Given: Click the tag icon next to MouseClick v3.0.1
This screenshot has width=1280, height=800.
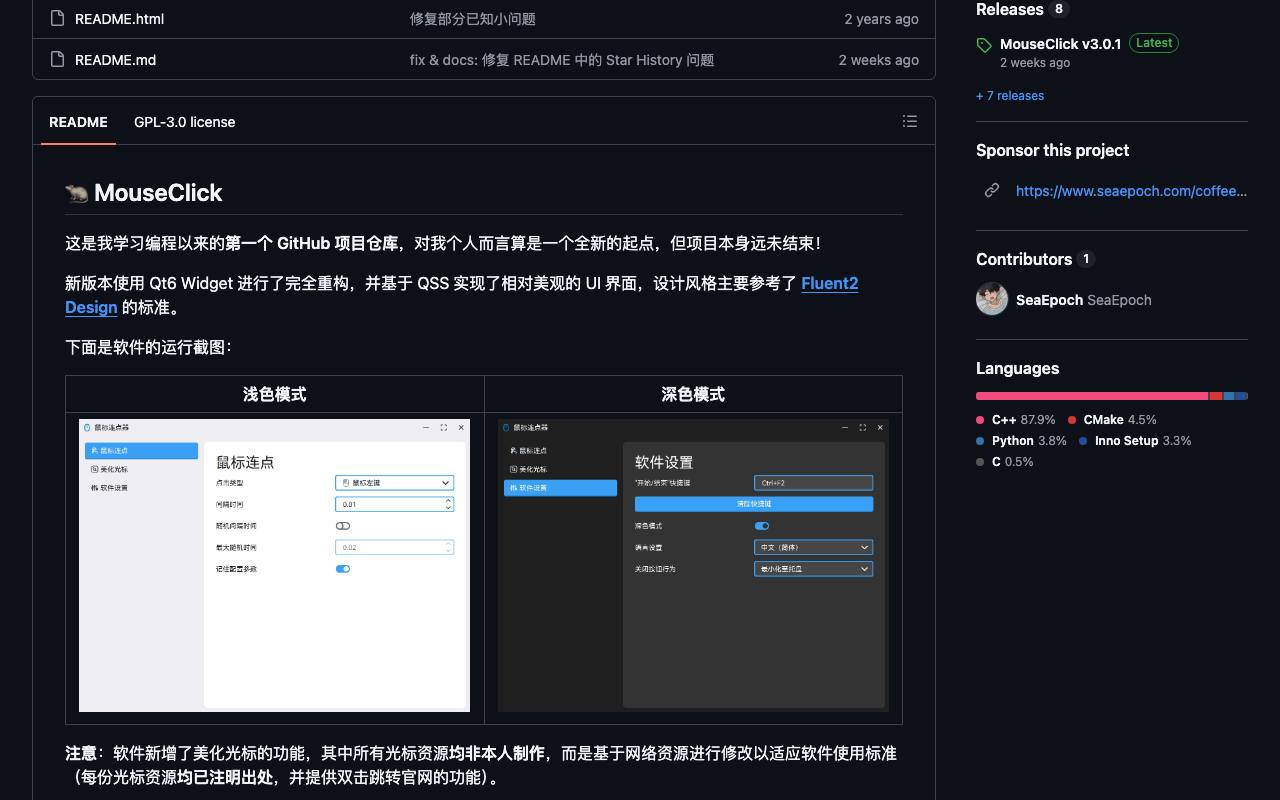Looking at the screenshot, I should pos(984,45).
